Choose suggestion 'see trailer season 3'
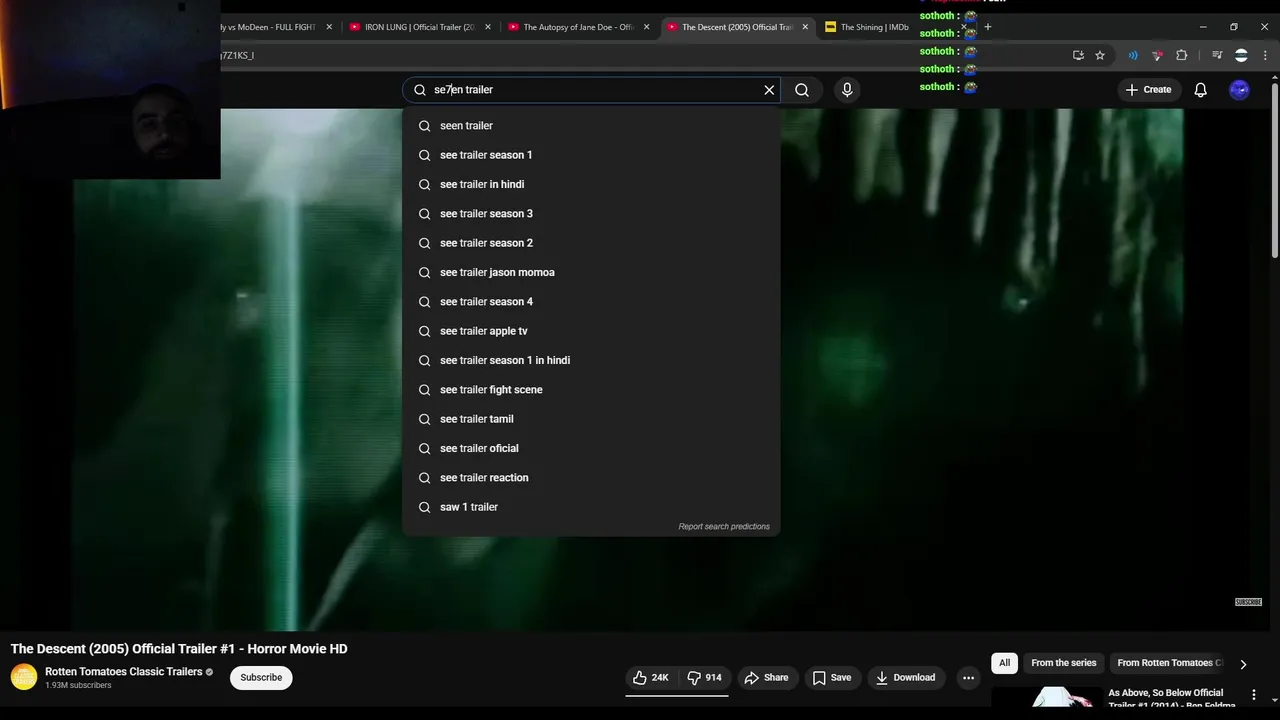Image resolution: width=1280 pixels, height=720 pixels. coord(591,214)
